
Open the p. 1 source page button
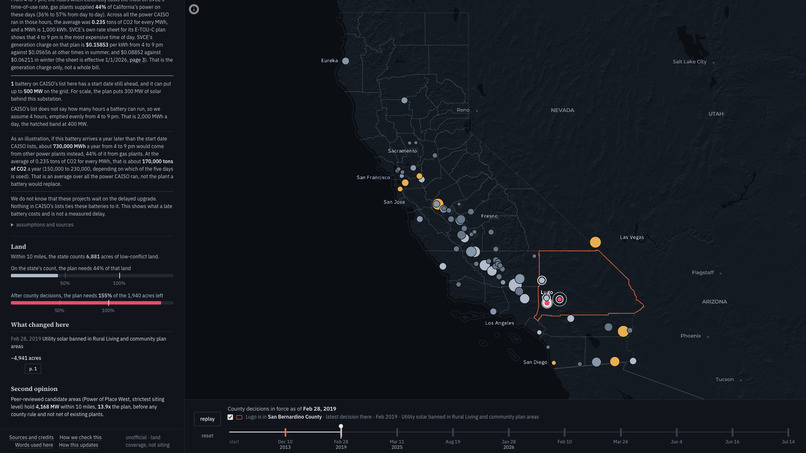[x=33, y=369]
